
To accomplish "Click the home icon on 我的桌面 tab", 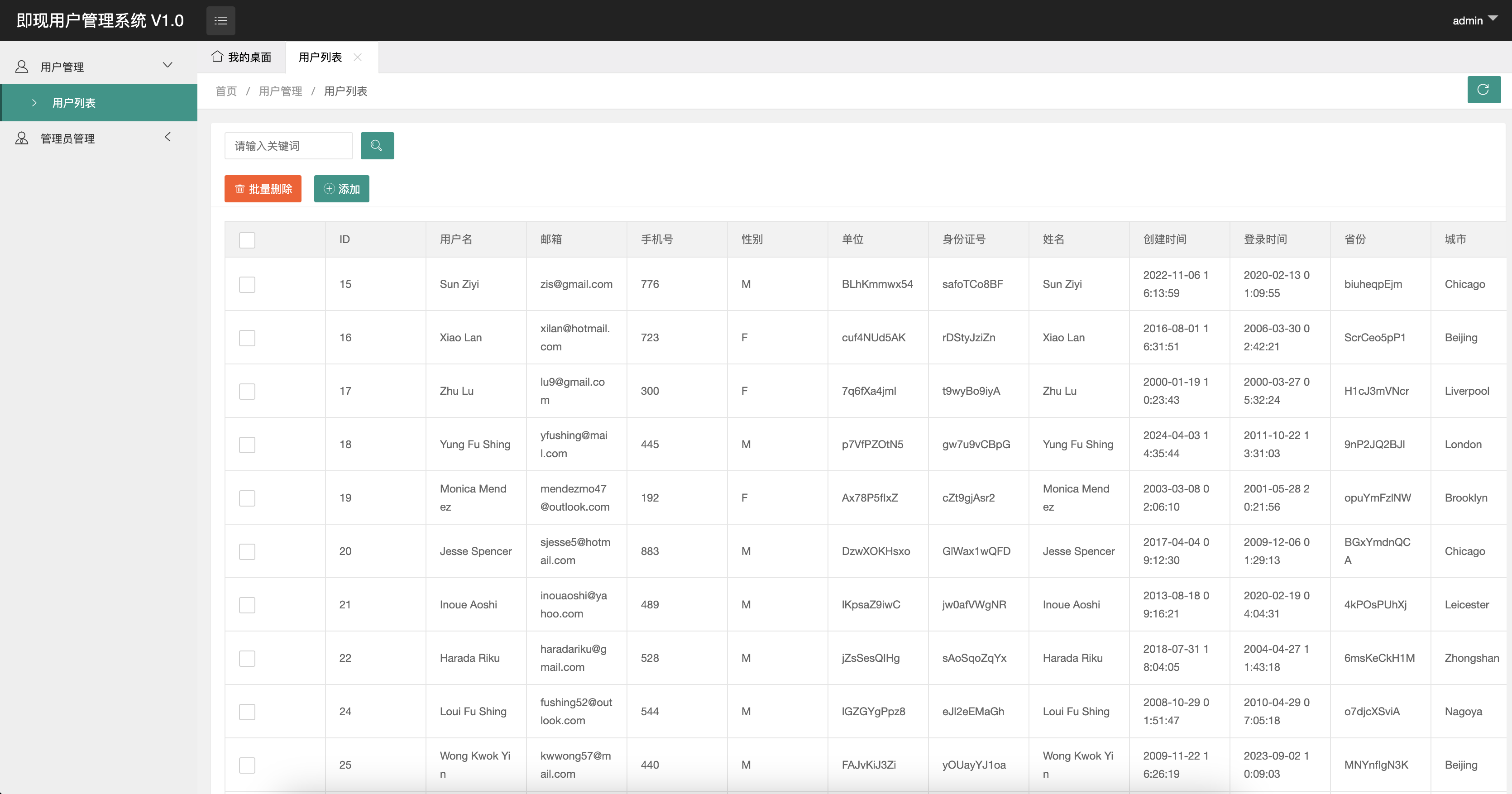I will [217, 56].
